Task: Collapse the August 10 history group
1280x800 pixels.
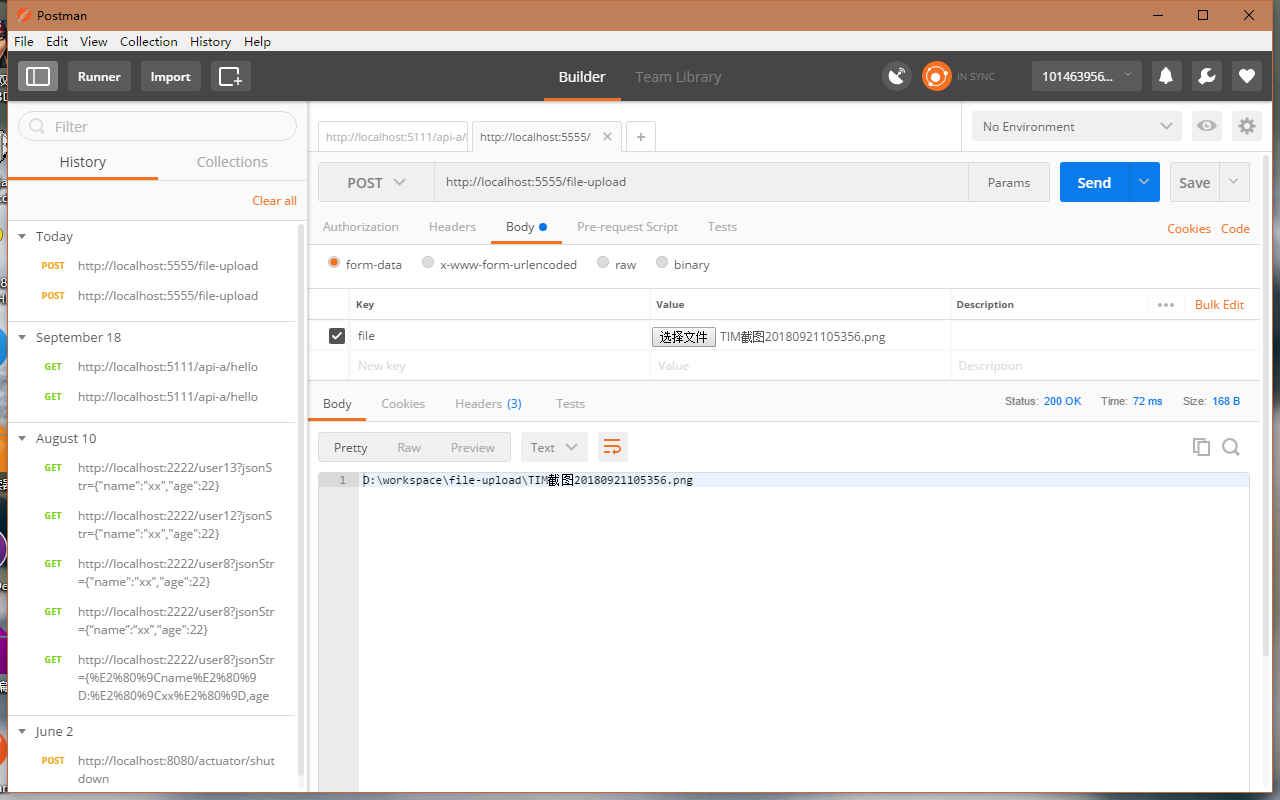Action: [x=22, y=438]
